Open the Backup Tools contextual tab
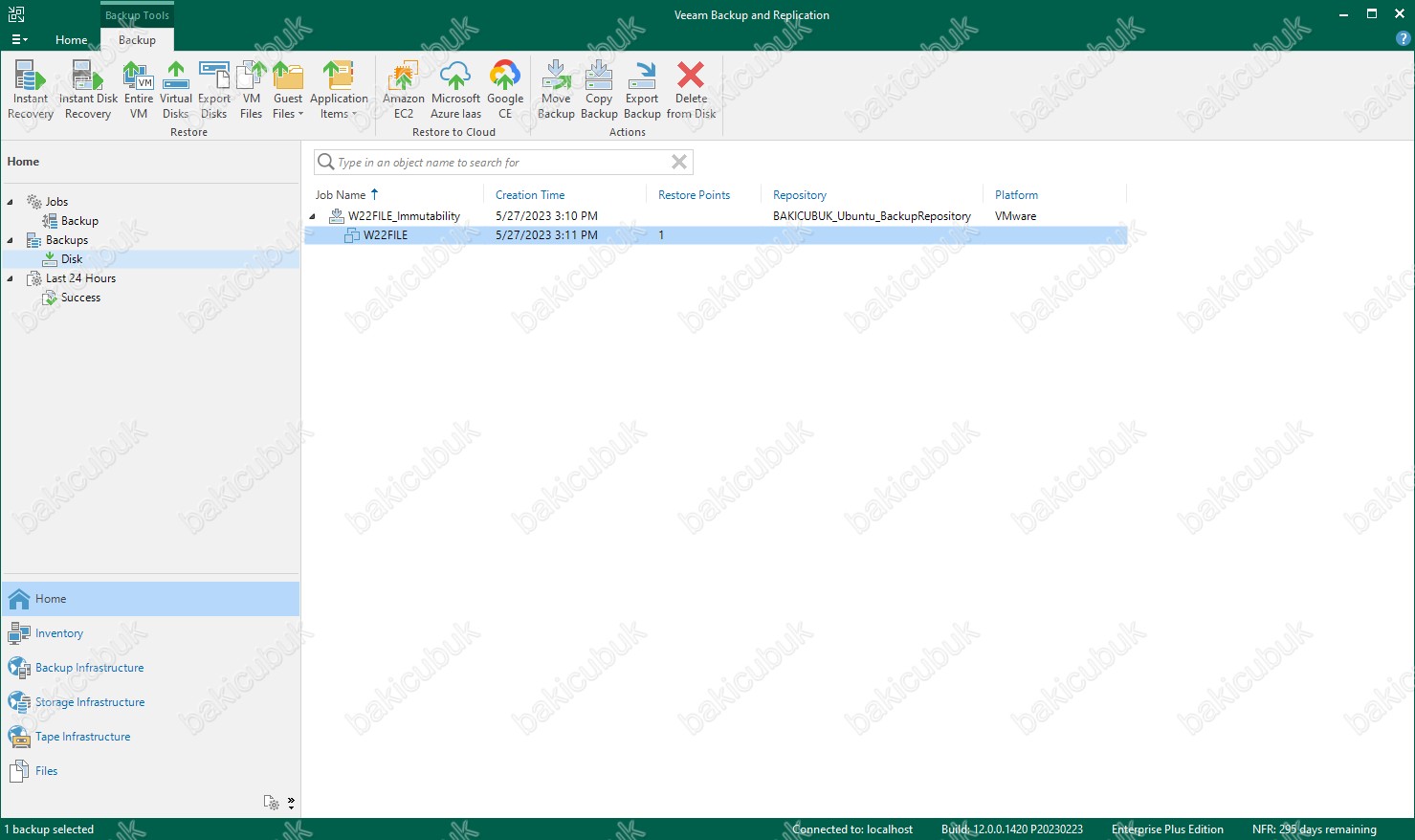 click(x=137, y=15)
